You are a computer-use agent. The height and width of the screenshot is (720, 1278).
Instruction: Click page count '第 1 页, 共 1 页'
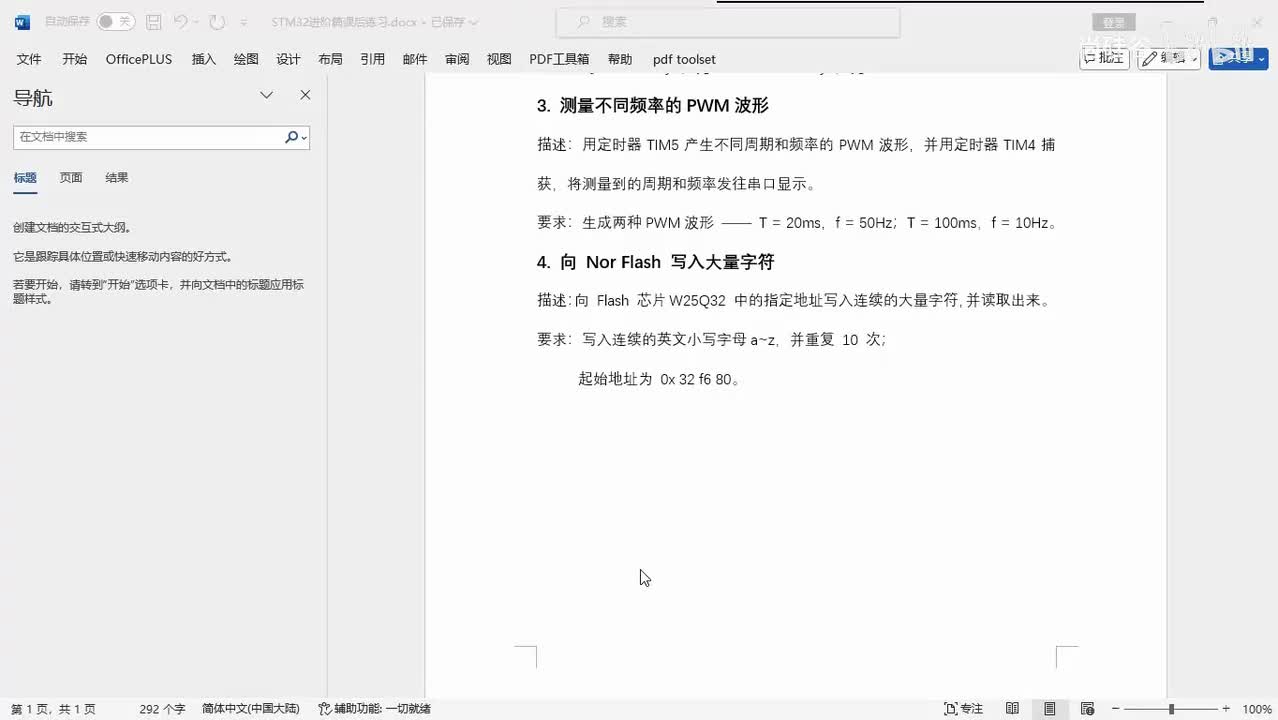tap(53, 709)
